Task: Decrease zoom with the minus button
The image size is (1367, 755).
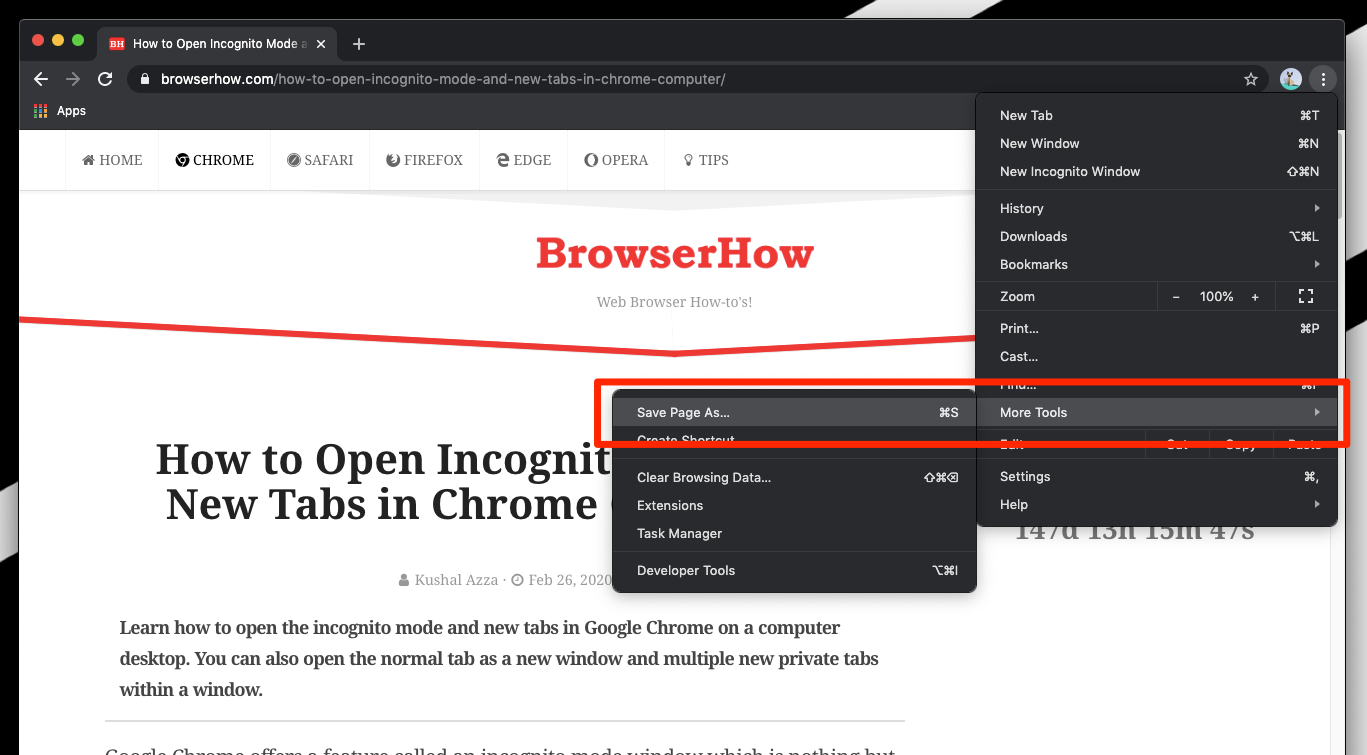Action: click(x=1176, y=297)
